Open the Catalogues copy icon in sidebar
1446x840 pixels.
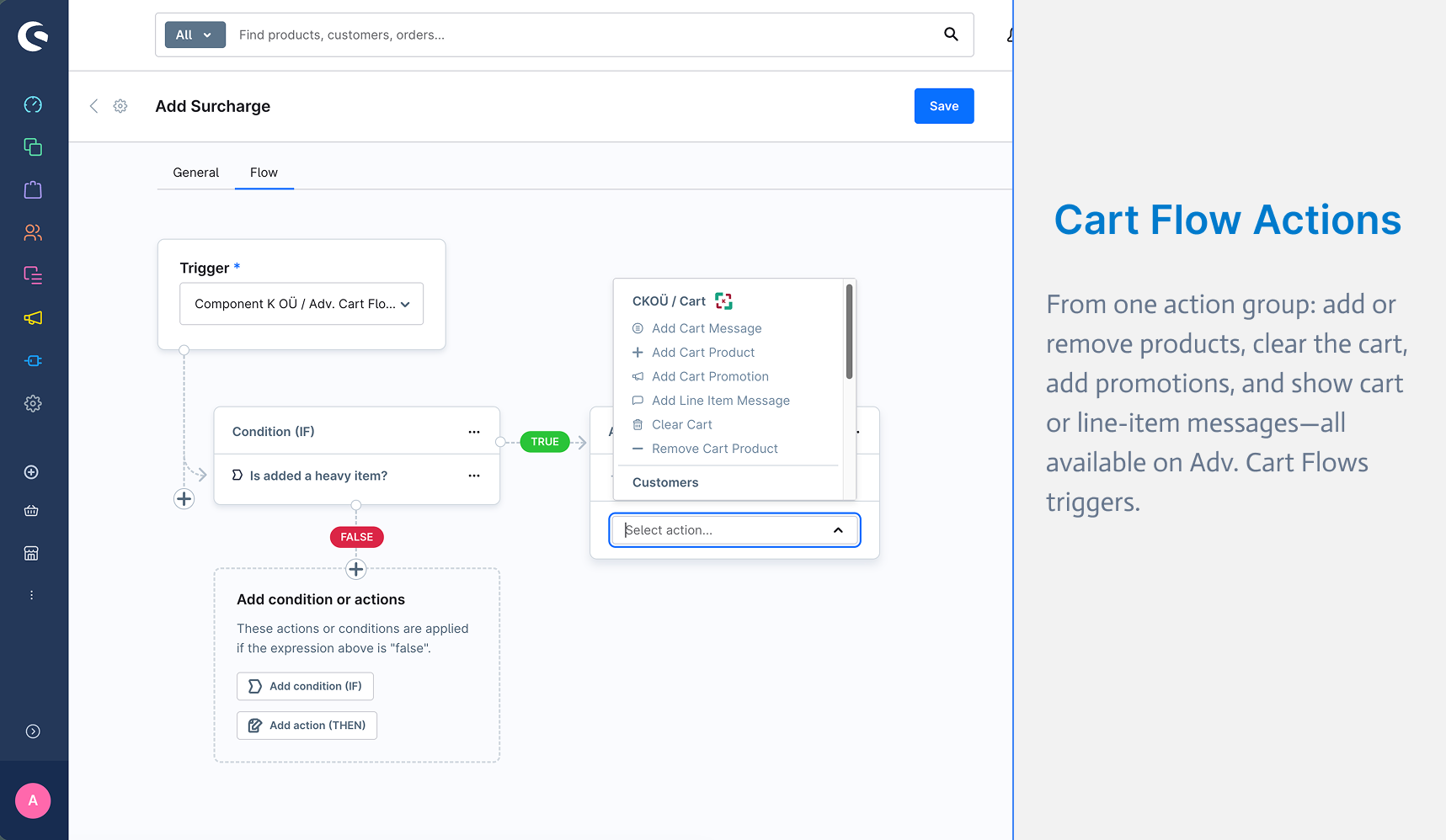coord(33,147)
